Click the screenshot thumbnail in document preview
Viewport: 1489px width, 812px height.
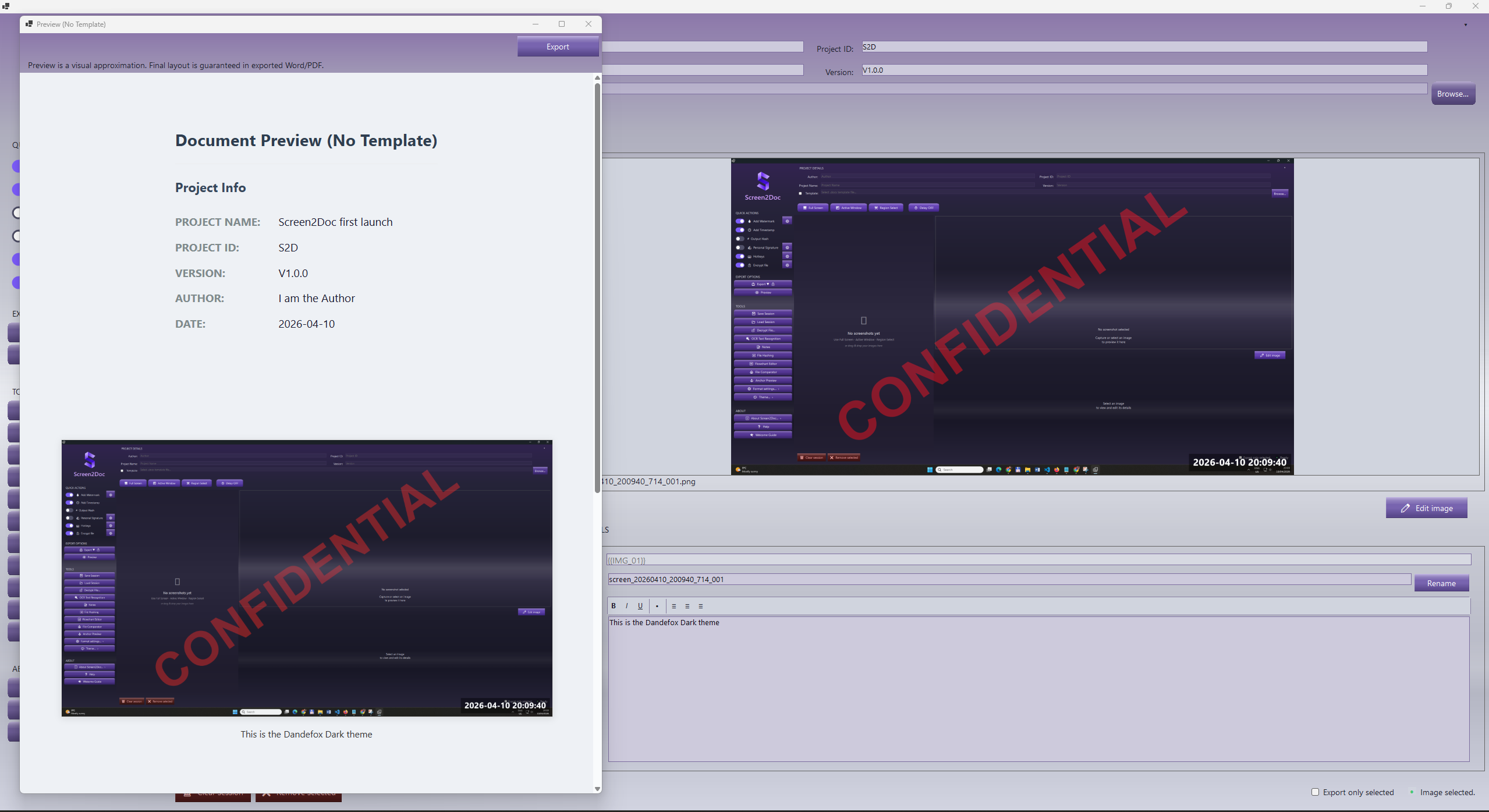tap(307, 578)
